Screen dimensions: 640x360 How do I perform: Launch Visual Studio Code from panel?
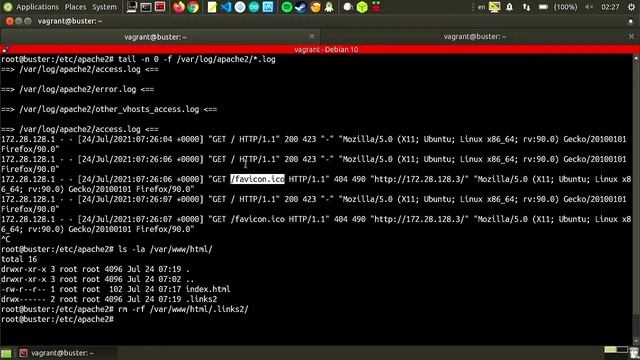click(x=226, y=7)
